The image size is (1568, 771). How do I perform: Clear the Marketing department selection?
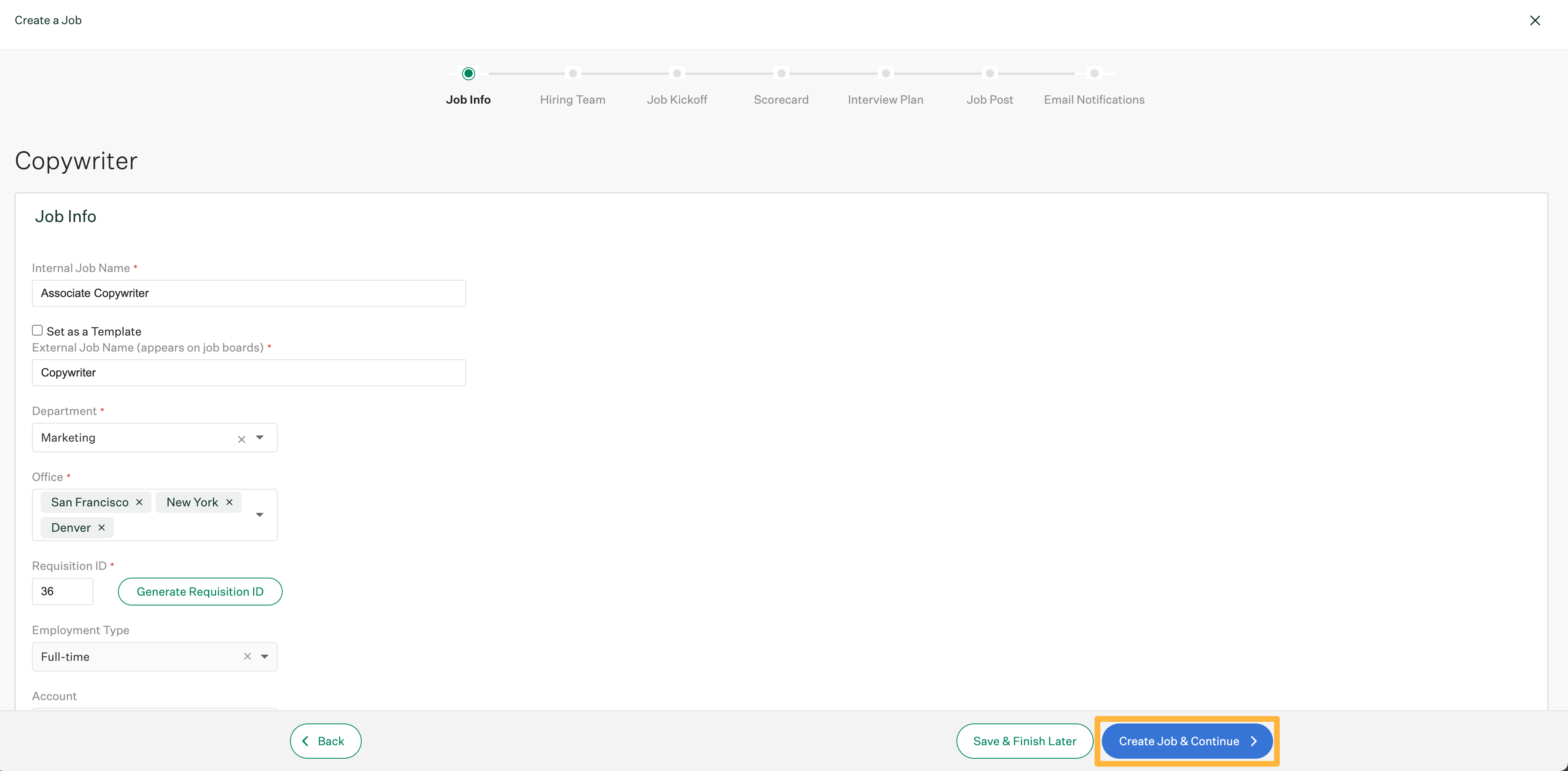241,438
